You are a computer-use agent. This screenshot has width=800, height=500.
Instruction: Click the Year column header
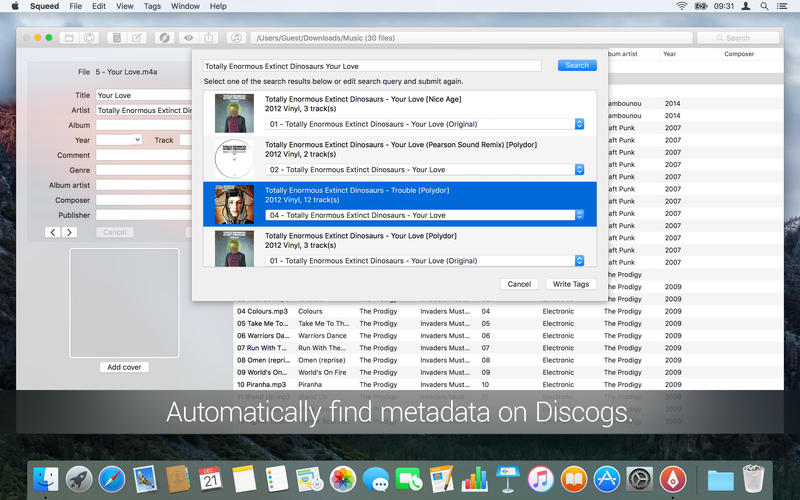(x=669, y=54)
